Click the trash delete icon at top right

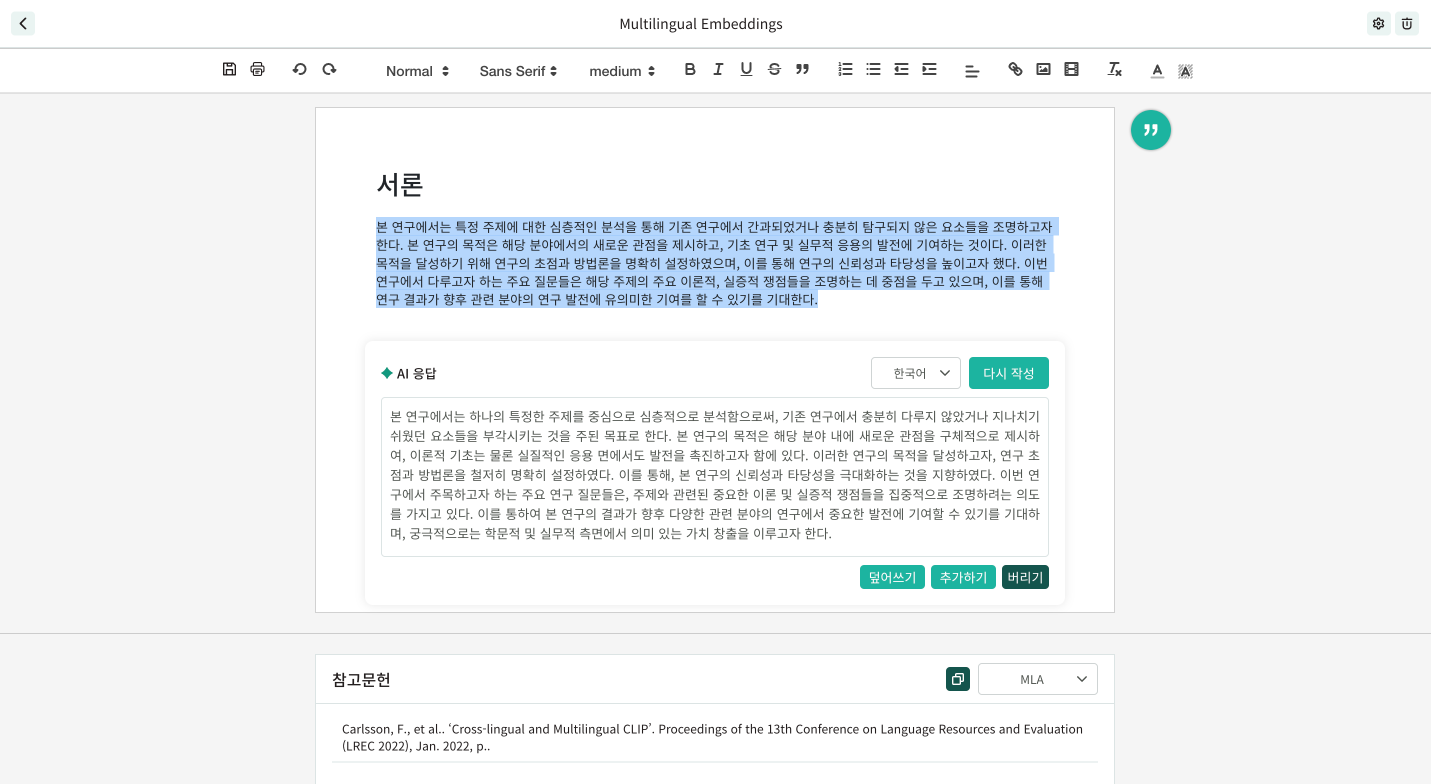click(1407, 23)
